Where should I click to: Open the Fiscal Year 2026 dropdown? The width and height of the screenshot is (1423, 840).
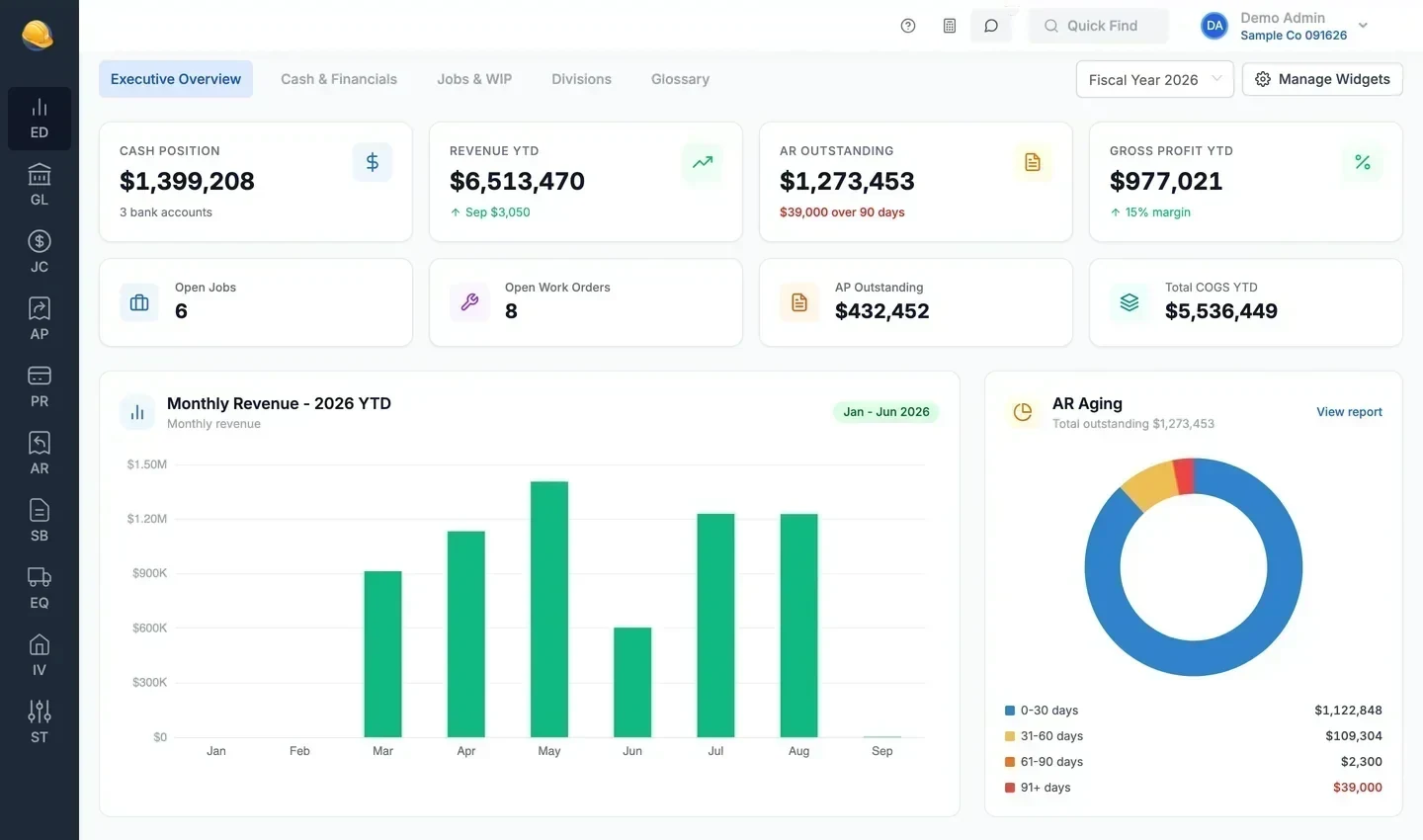[1155, 79]
